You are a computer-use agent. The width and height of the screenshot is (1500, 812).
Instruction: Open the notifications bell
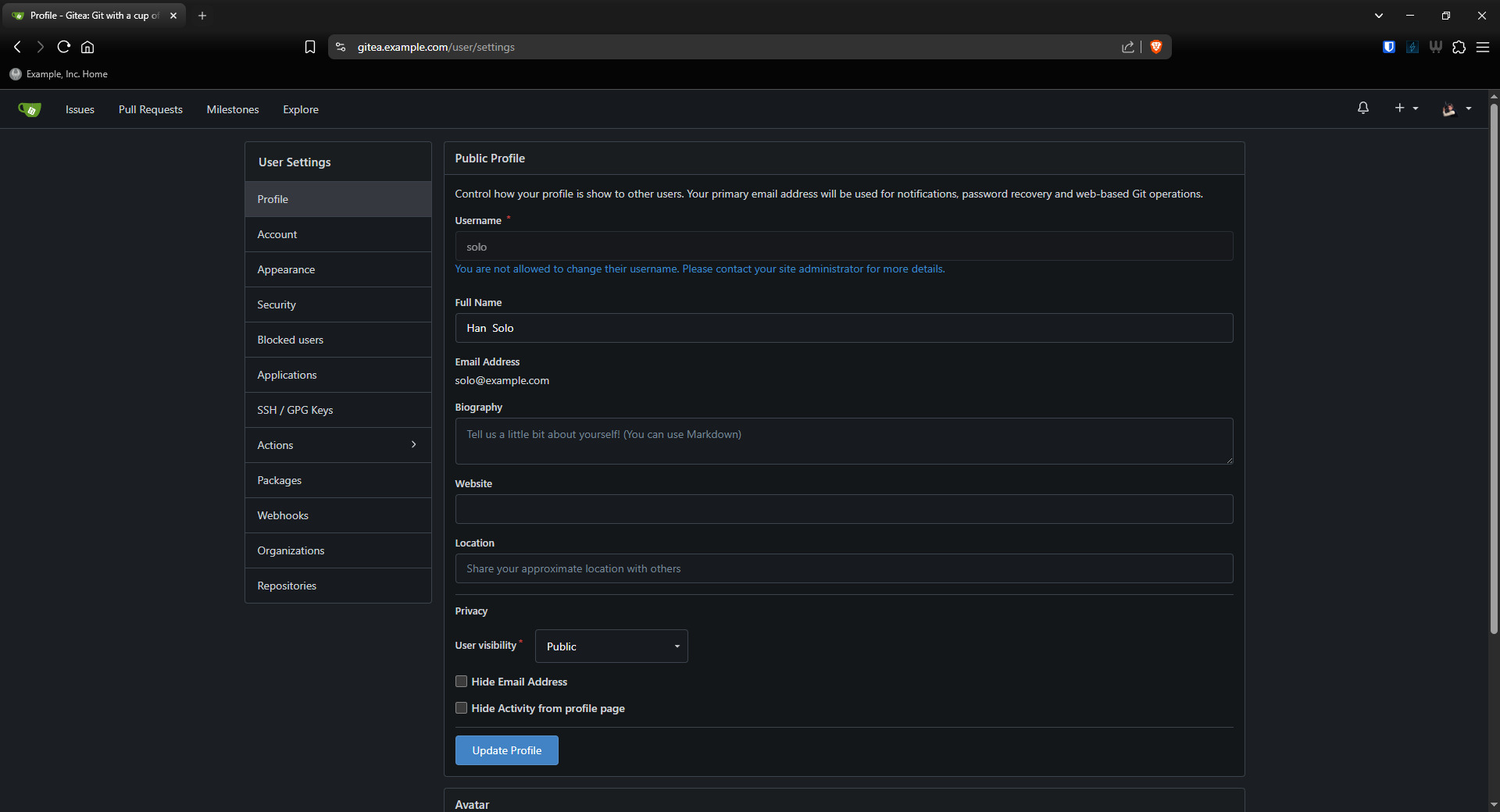point(1362,109)
